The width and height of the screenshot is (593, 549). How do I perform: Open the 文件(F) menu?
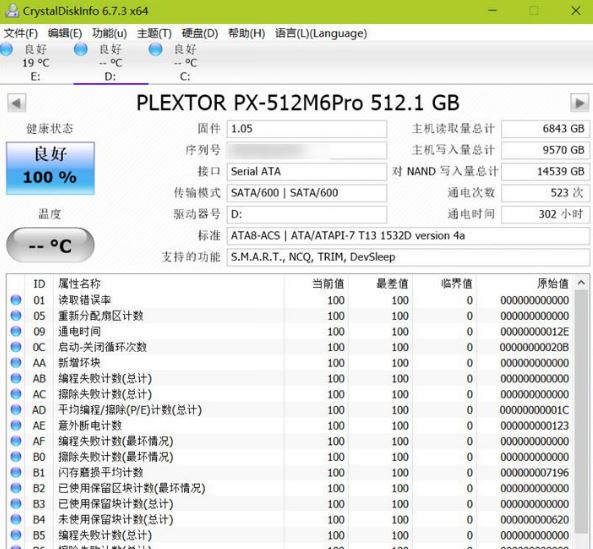21,33
